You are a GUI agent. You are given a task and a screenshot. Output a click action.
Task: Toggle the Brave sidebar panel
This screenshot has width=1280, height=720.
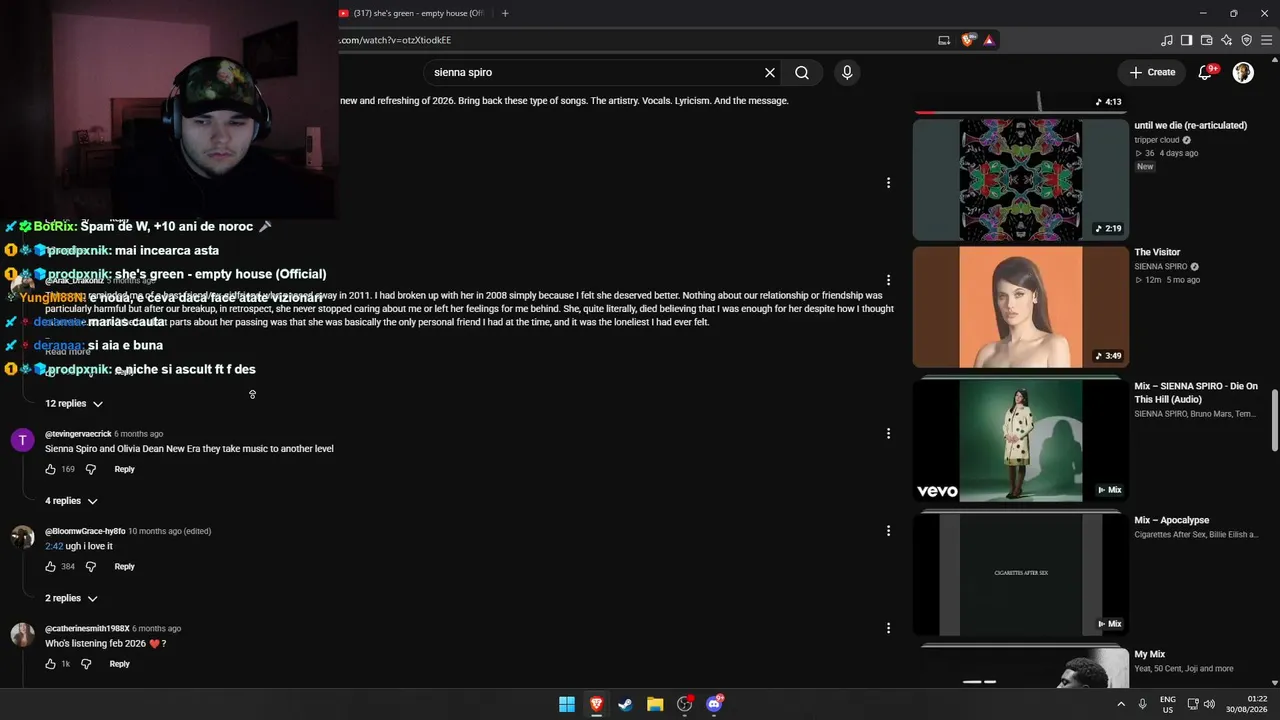pos(1187,40)
